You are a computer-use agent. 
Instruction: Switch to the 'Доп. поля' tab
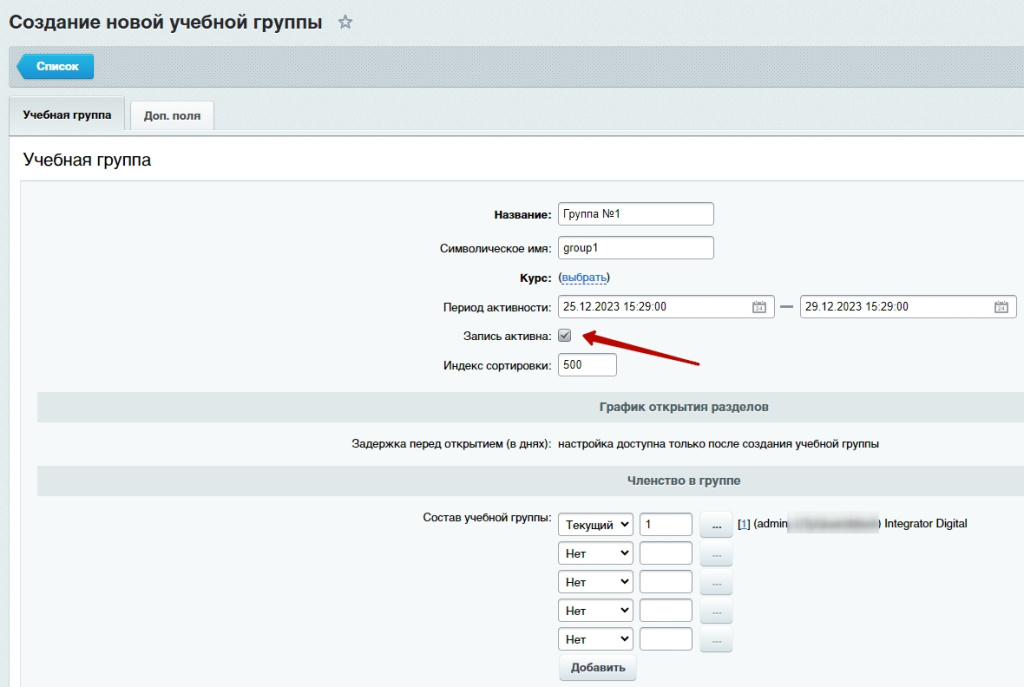click(172, 115)
